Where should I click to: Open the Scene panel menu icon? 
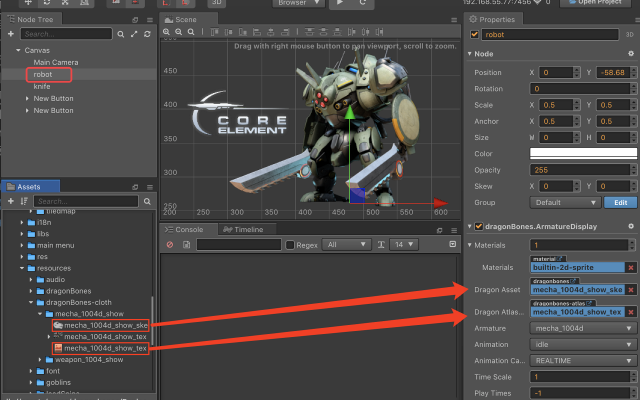click(454, 20)
